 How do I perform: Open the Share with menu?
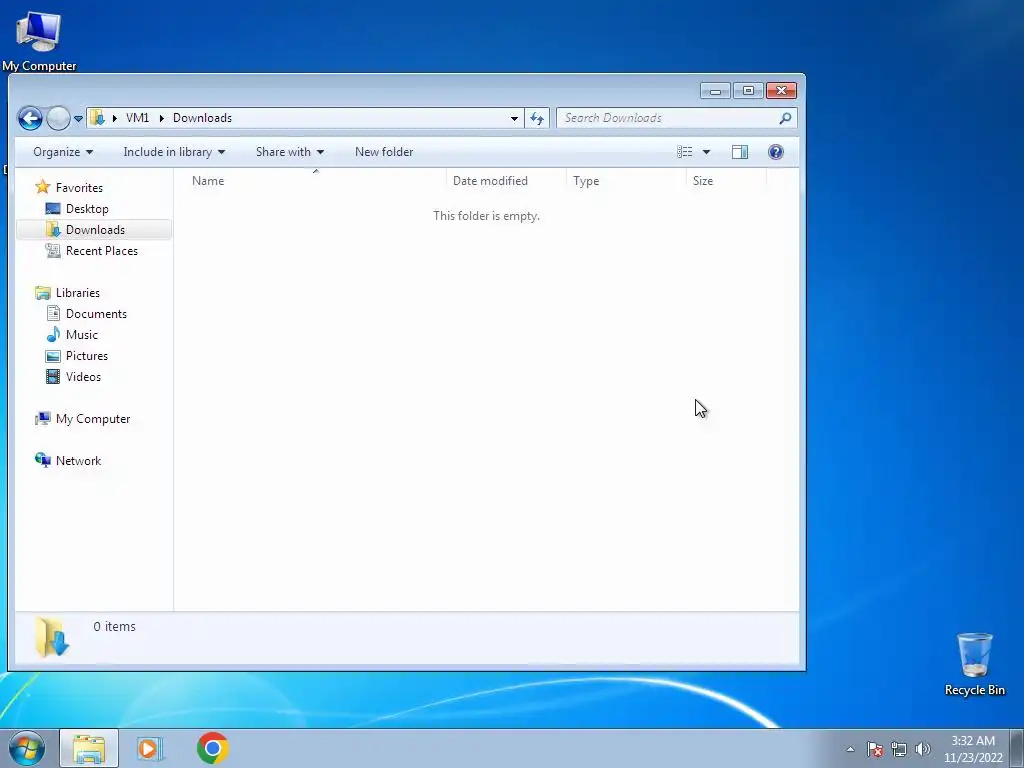[x=289, y=152]
